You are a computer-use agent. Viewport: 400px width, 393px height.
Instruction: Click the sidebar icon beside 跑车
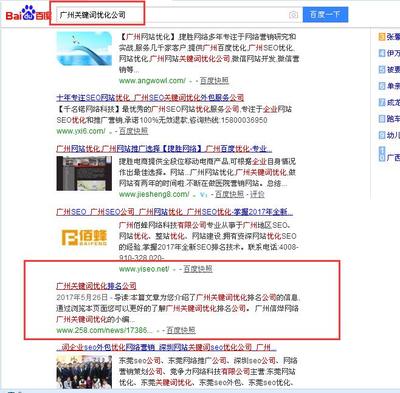pos(382,118)
